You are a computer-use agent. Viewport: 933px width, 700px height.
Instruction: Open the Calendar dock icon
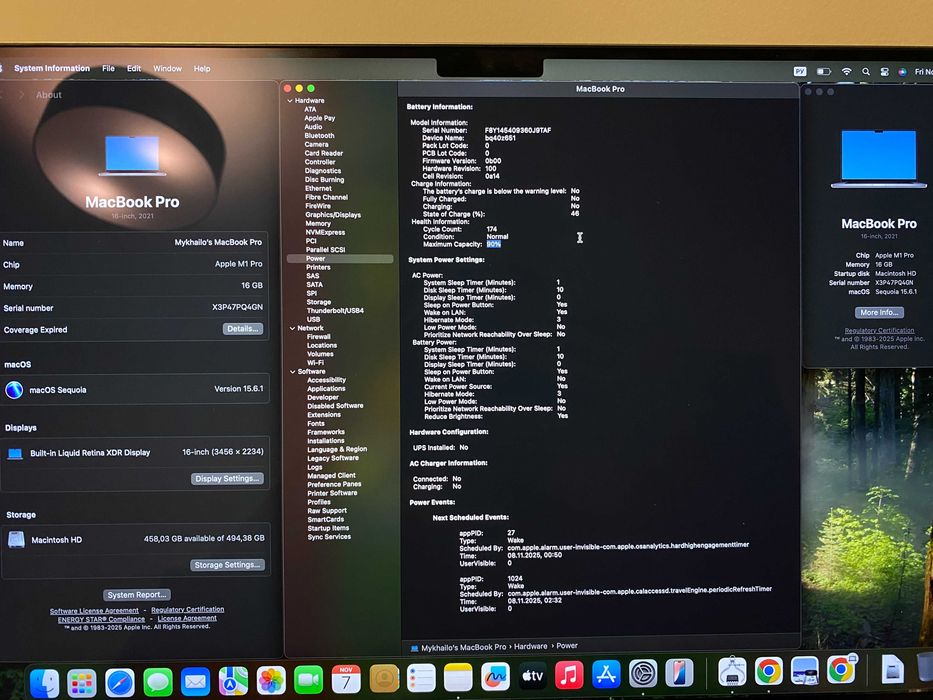[346, 679]
